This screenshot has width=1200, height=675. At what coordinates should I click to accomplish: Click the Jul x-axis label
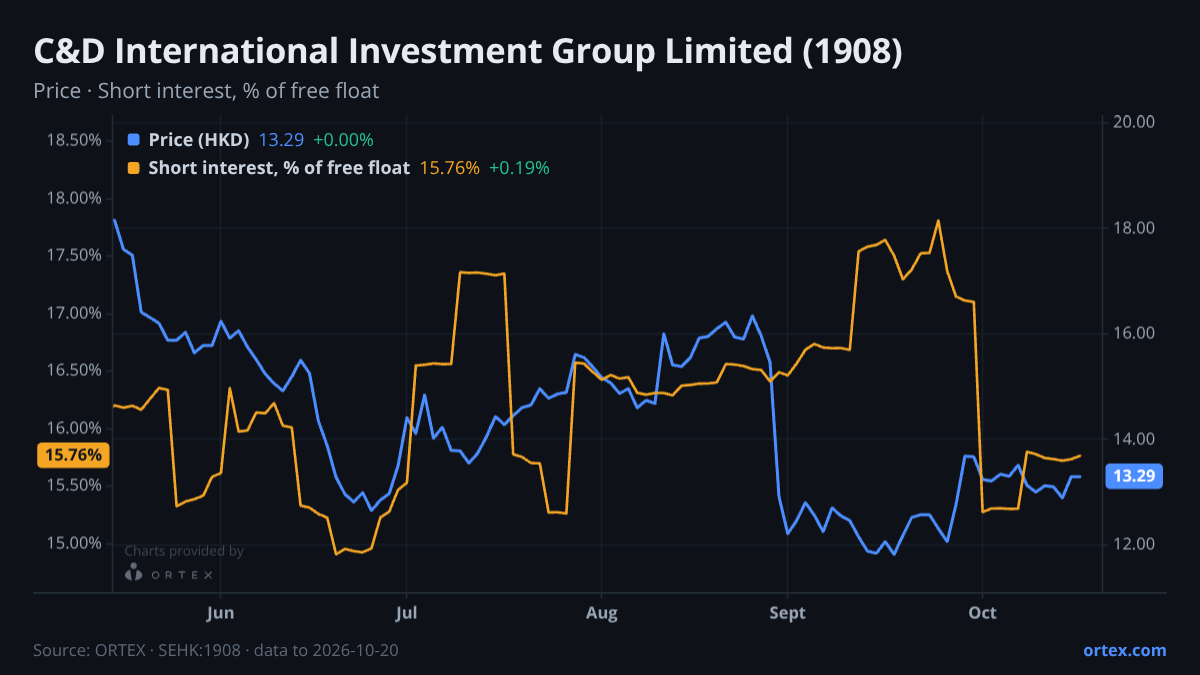pyautogui.click(x=406, y=613)
